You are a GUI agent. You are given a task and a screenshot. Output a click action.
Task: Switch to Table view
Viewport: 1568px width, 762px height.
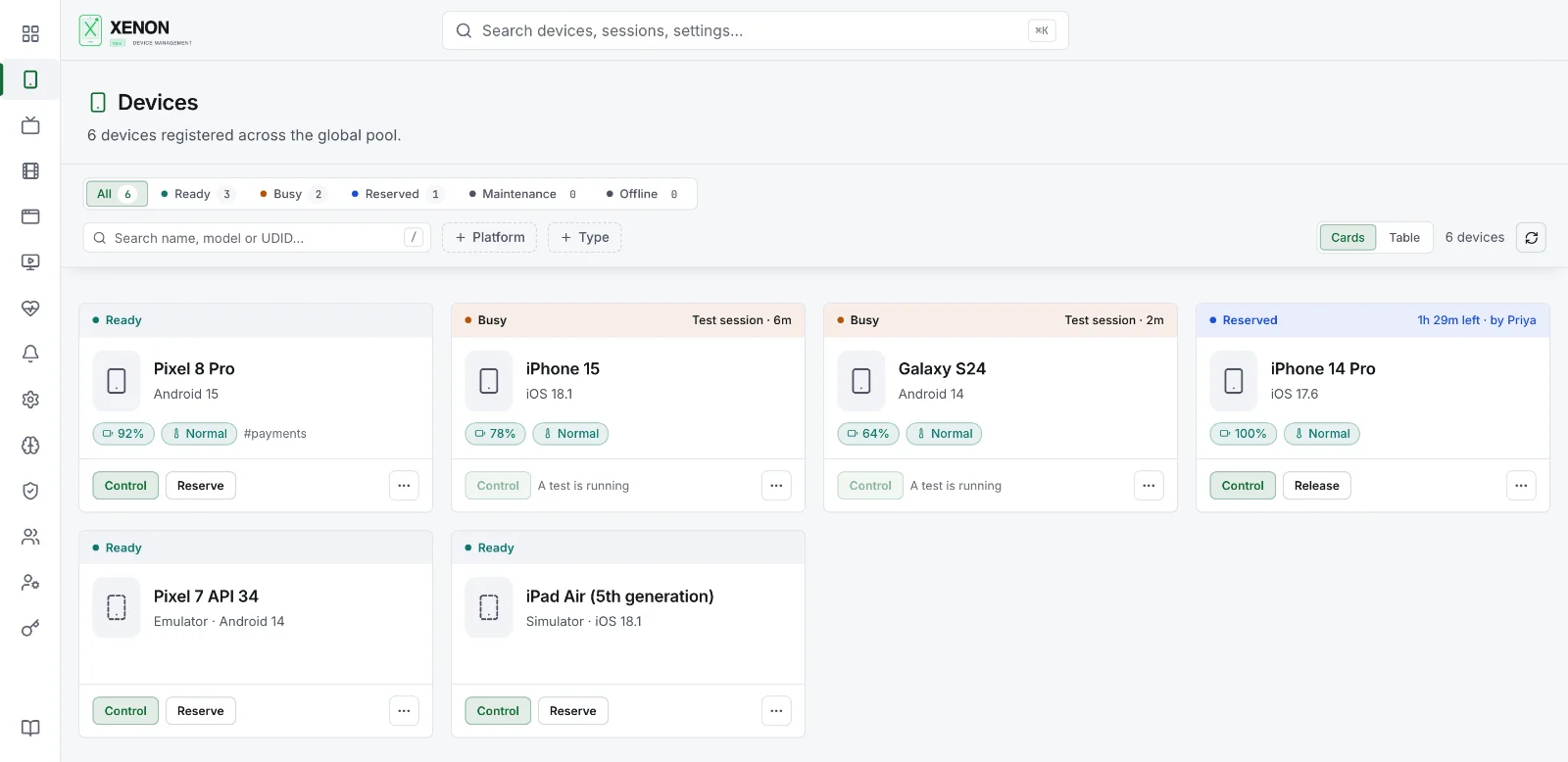(x=1404, y=238)
